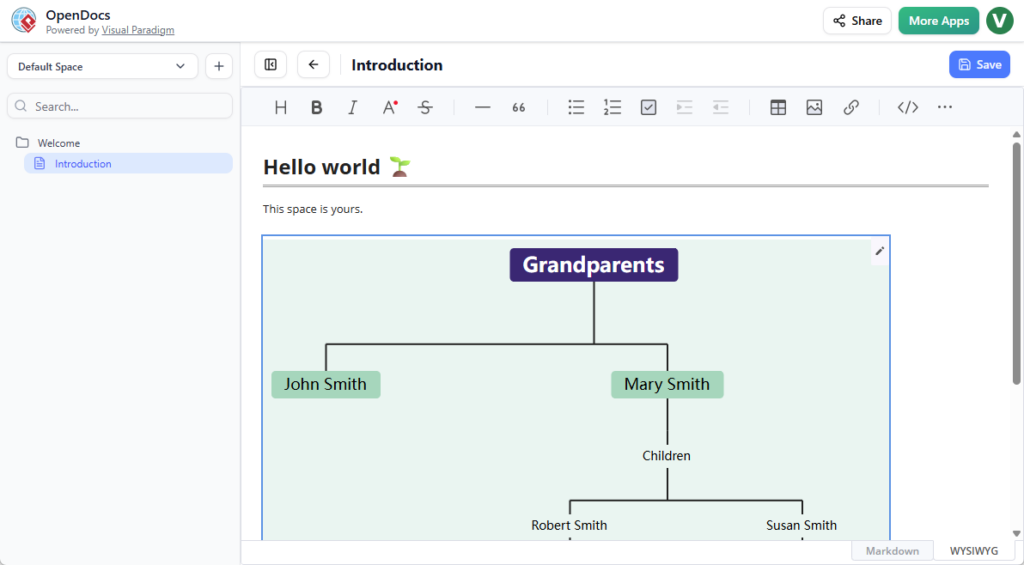Screen dimensions: 1024x565
Task: Toggle the sidebar panel collapse button
Action: click(270, 65)
